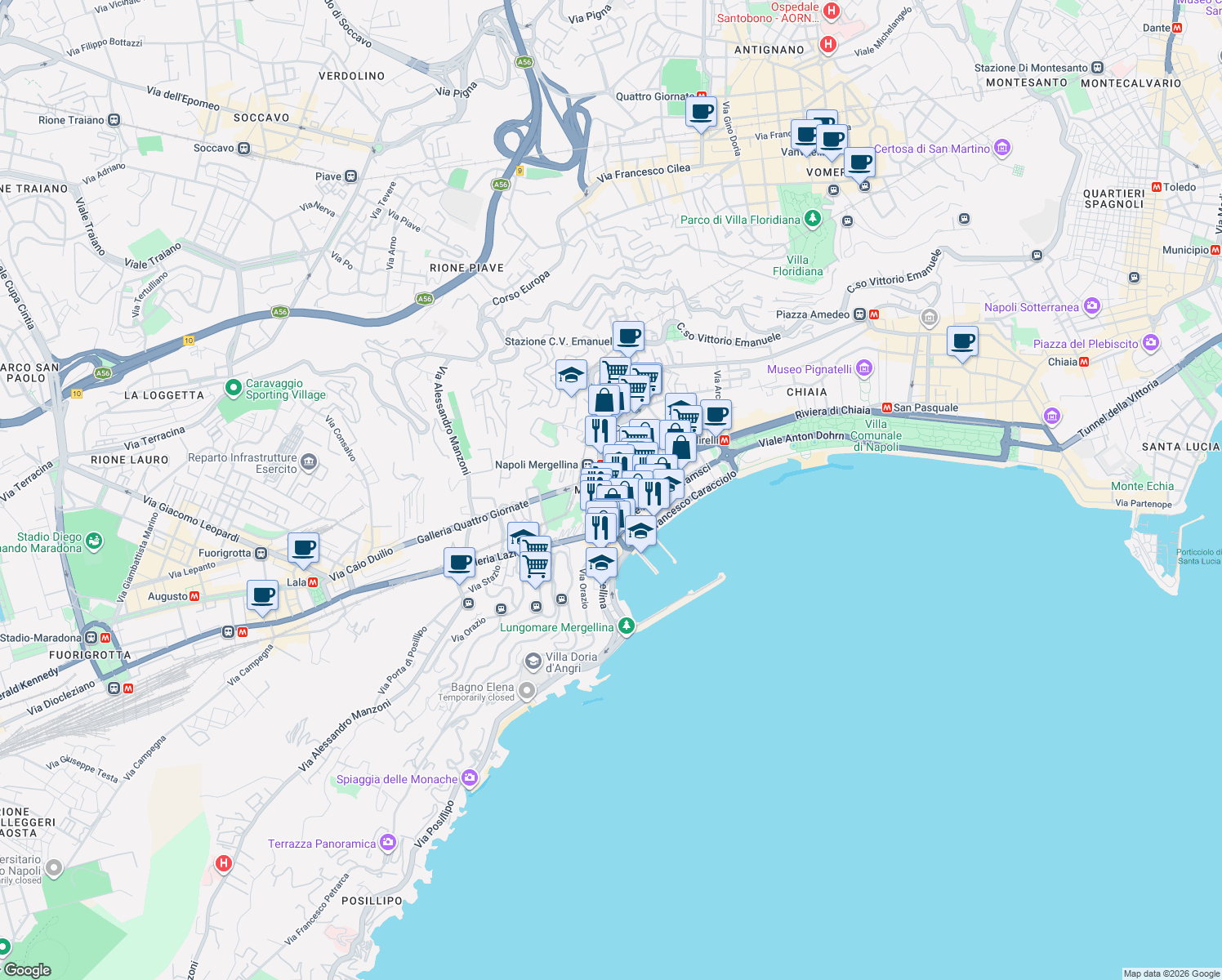Open Reparto Infrastrutture Esercito government icon
This screenshot has height=980, width=1222.
309,462
